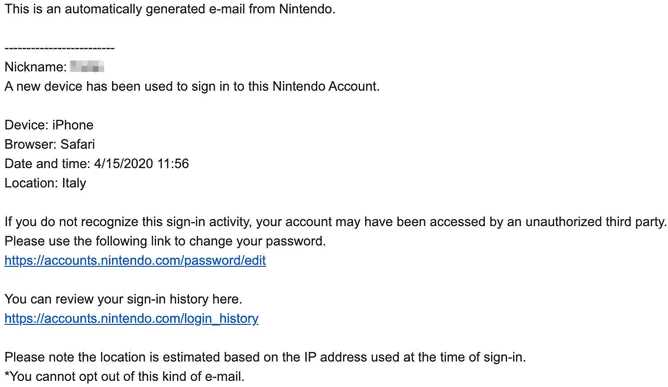Click the unauthorized third party warning sentence
This screenshot has width=668, height=387.
click(336, 222)
